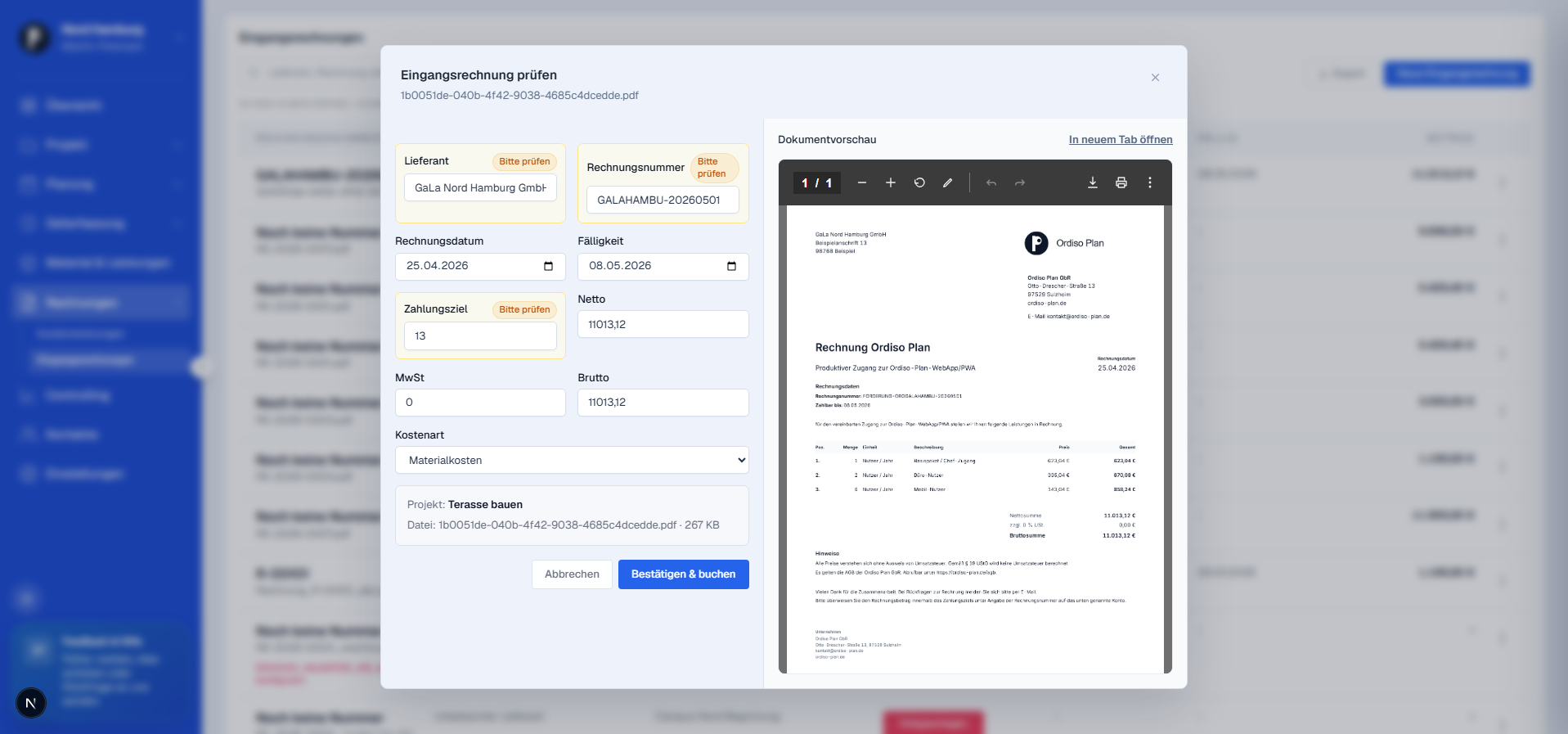
Task: Click In neuem Tab öffnen link
Action: pyautogui.click(x=1120, y=140)
